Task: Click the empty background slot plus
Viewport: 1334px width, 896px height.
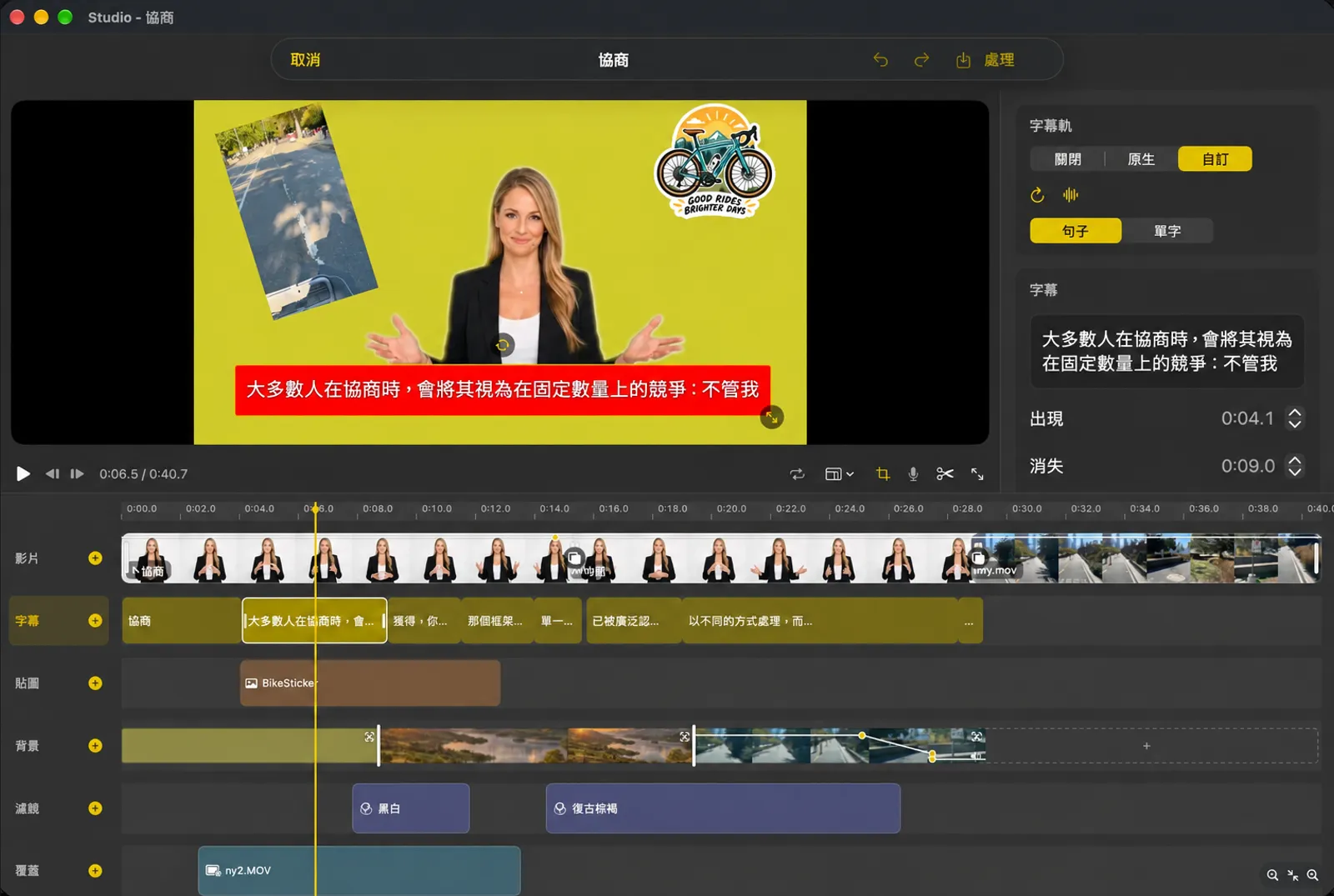Action: point(1146,746)
